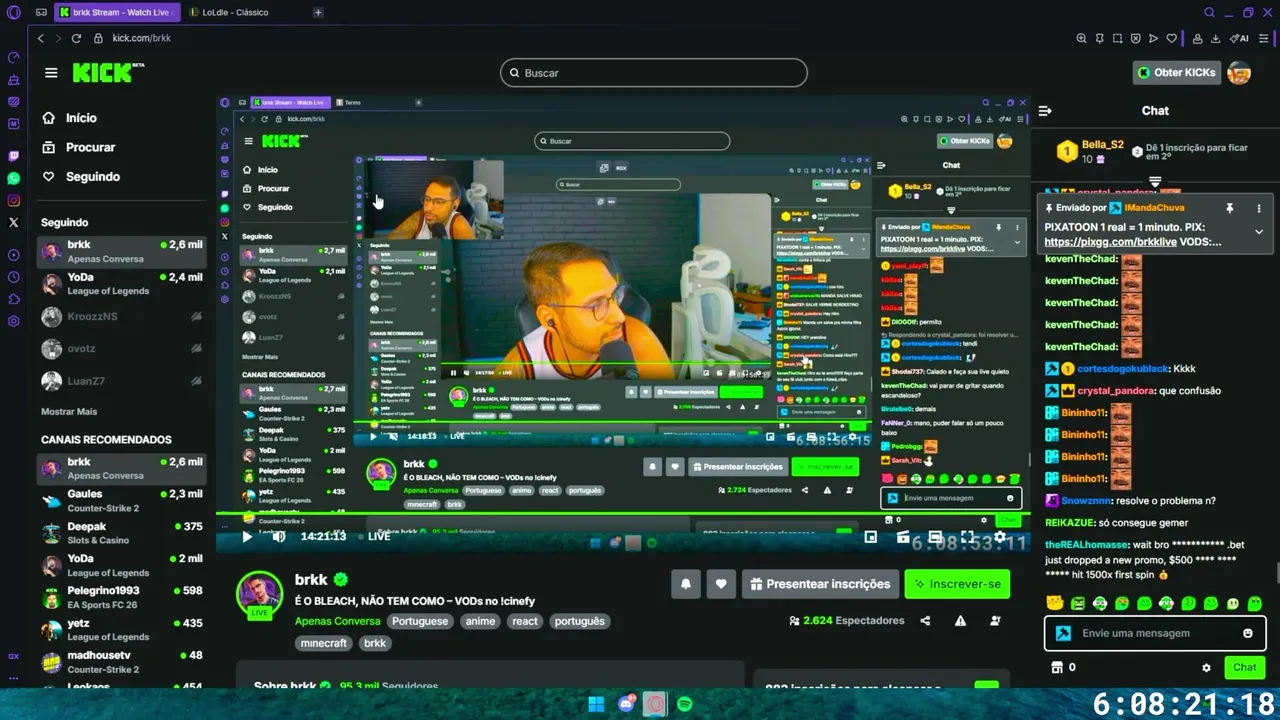1280x720 pixels.
Task: Click the Buscar search field
Action: click(x=654, y=73)
